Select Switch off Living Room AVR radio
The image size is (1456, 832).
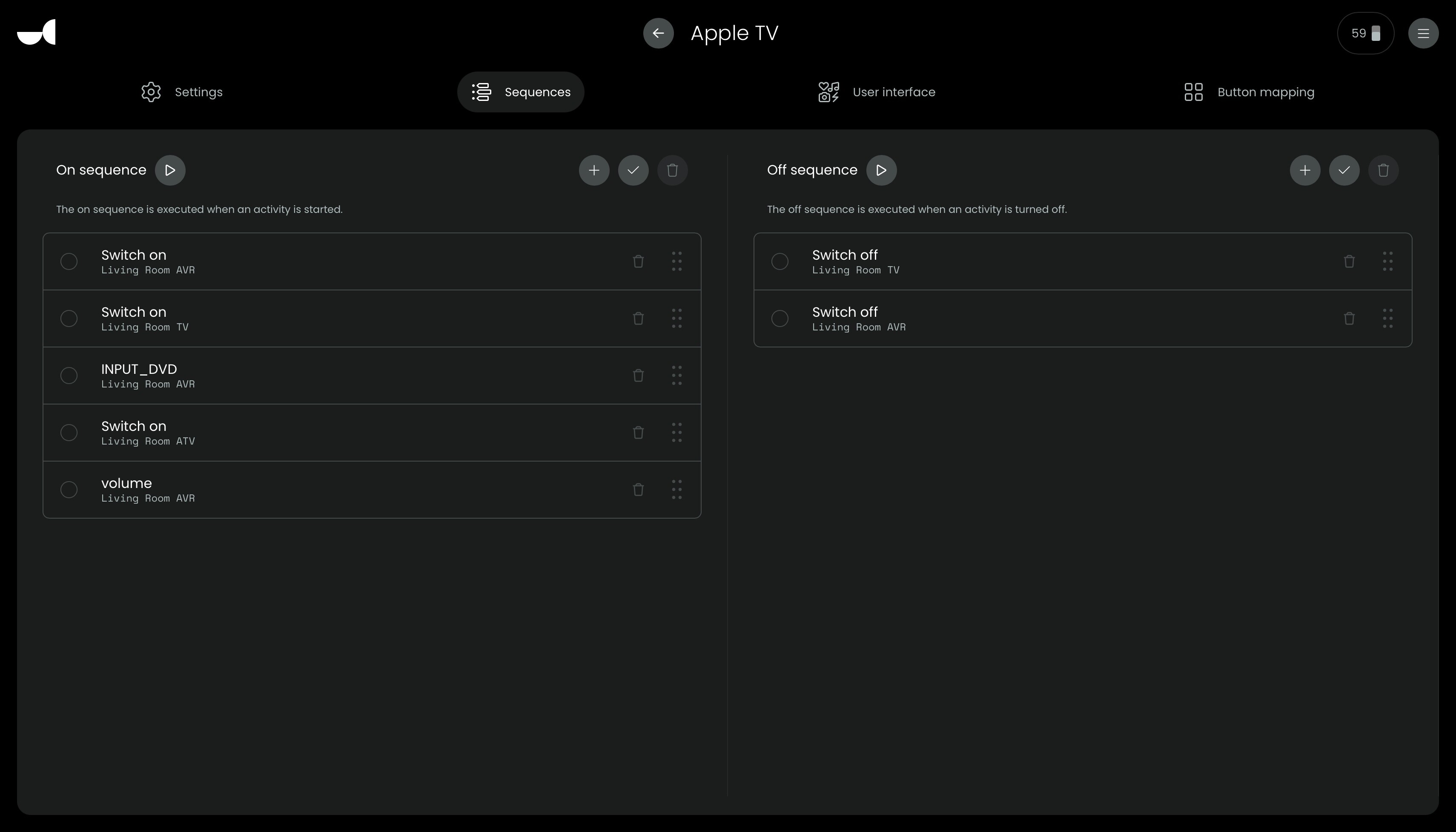pos(780,318)
